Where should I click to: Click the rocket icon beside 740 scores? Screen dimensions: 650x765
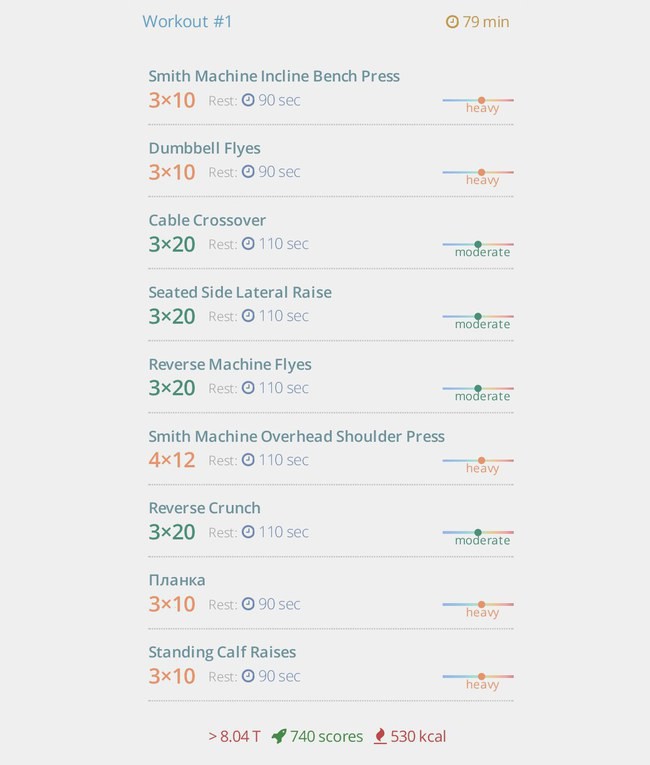tap(279, 736)
